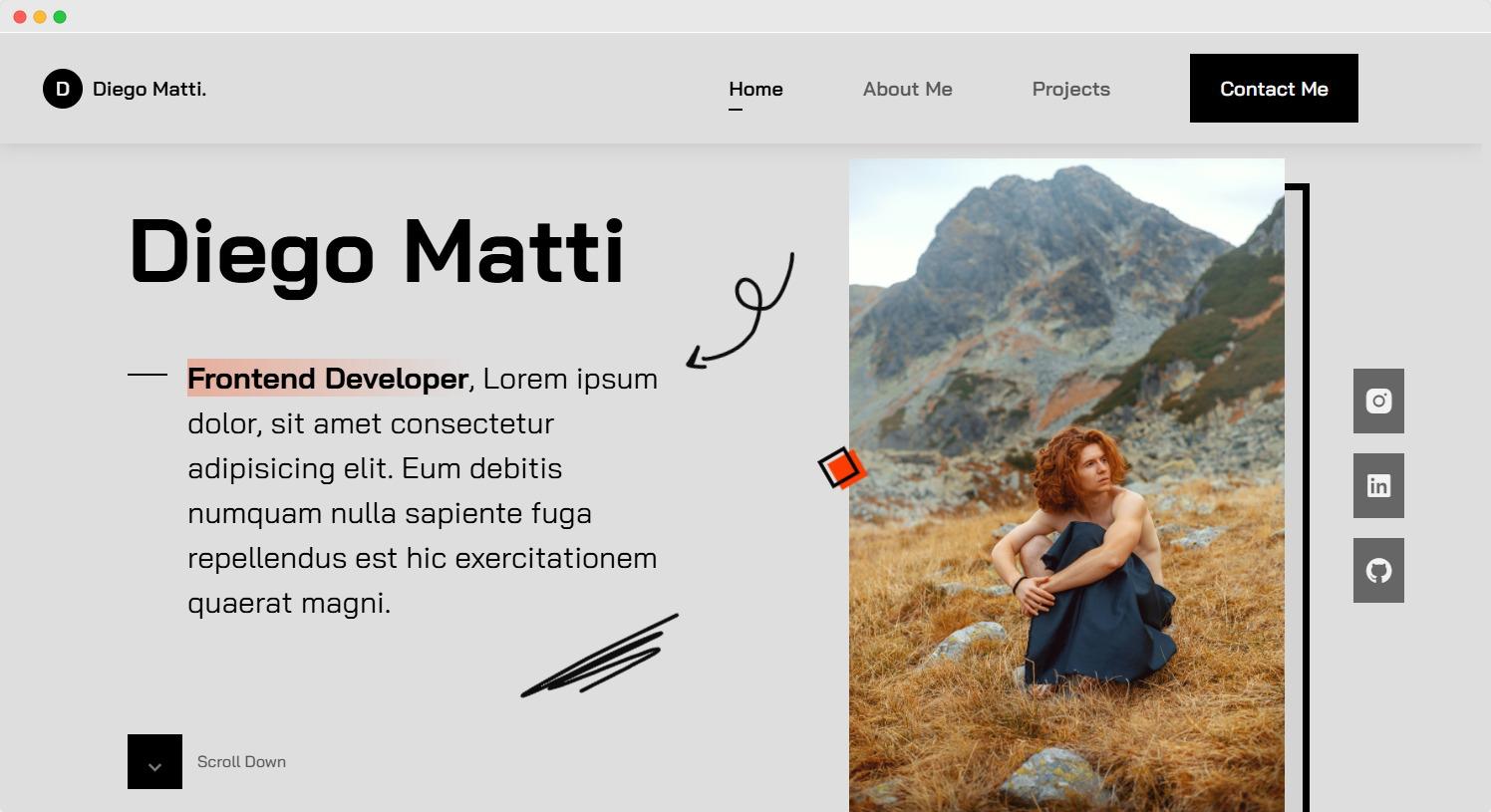This screenshot has height=812, width=1491.
Task: Click the green window maximize button
Action: (60, 17)
